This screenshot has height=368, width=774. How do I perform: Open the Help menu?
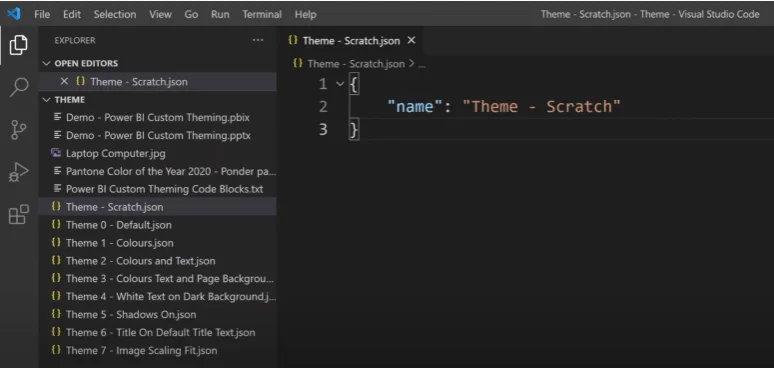click(x=305, y=14)
